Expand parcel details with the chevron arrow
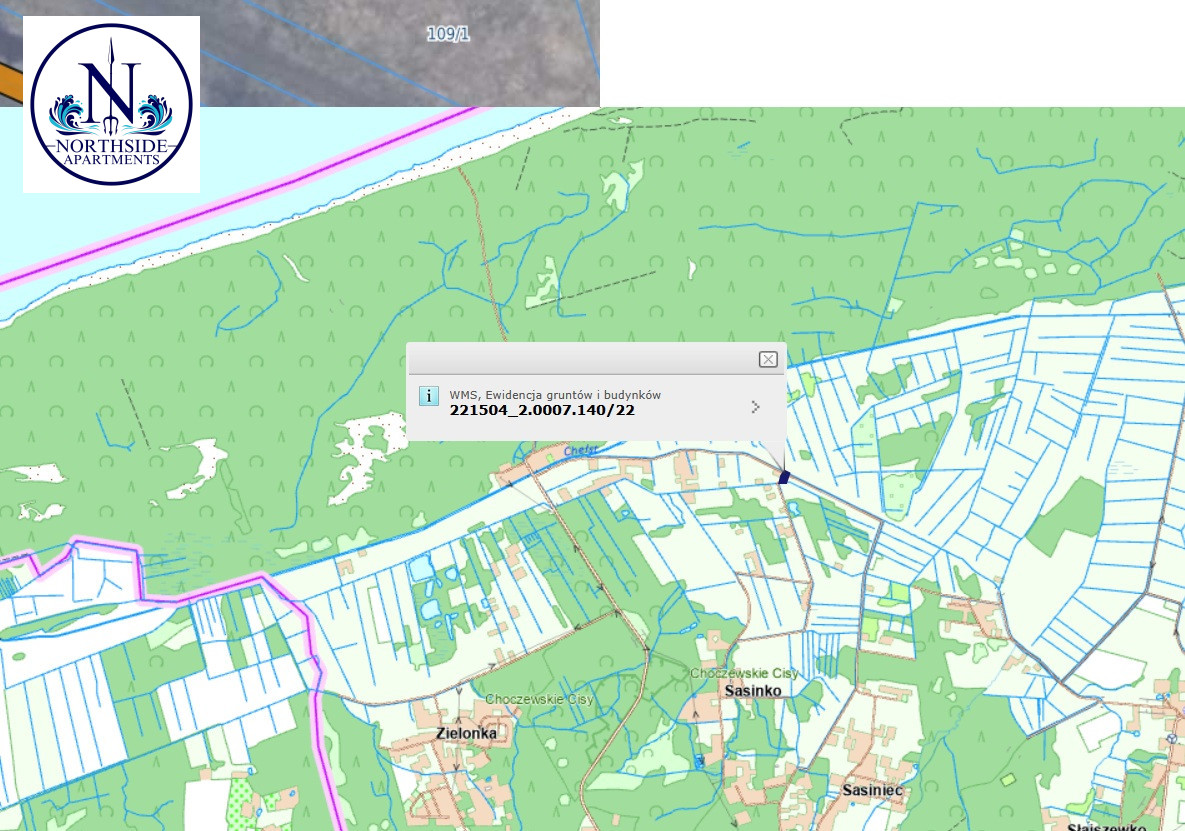The height and width of the screenshot is (831, 1185). click(x=755, y=407)
